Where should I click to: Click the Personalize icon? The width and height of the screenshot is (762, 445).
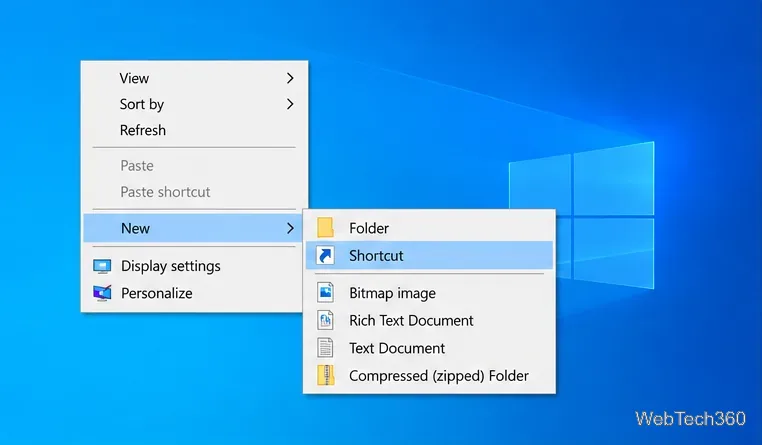click(x=102, y=293)
